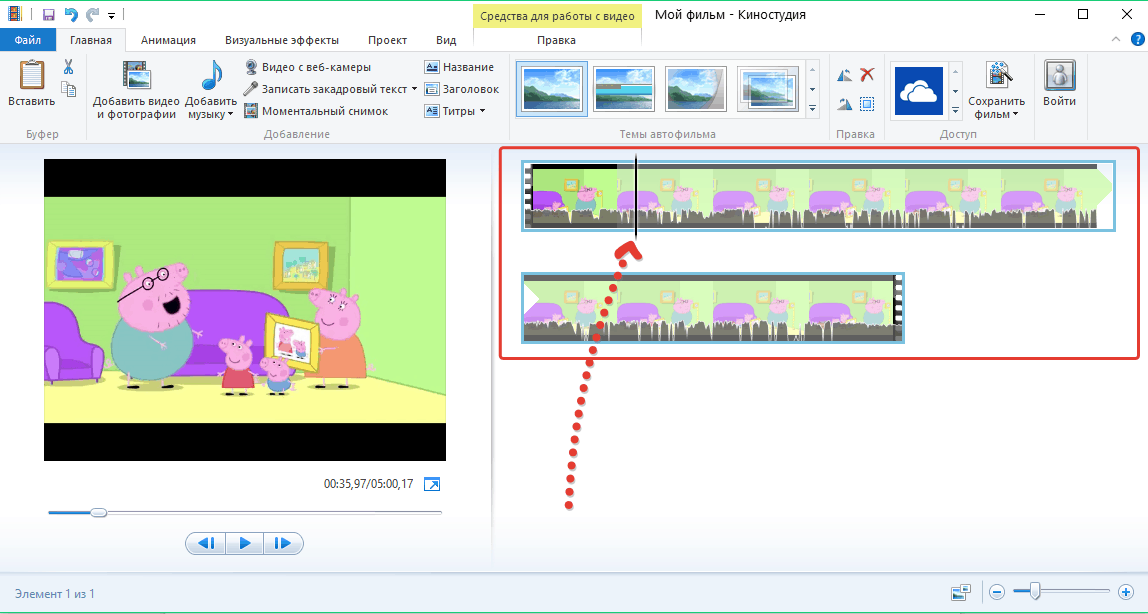The image size is (1148, 614).
Task: Show the previous row in the Доступ sharing gallery
Action: click(x=955, y=70)
